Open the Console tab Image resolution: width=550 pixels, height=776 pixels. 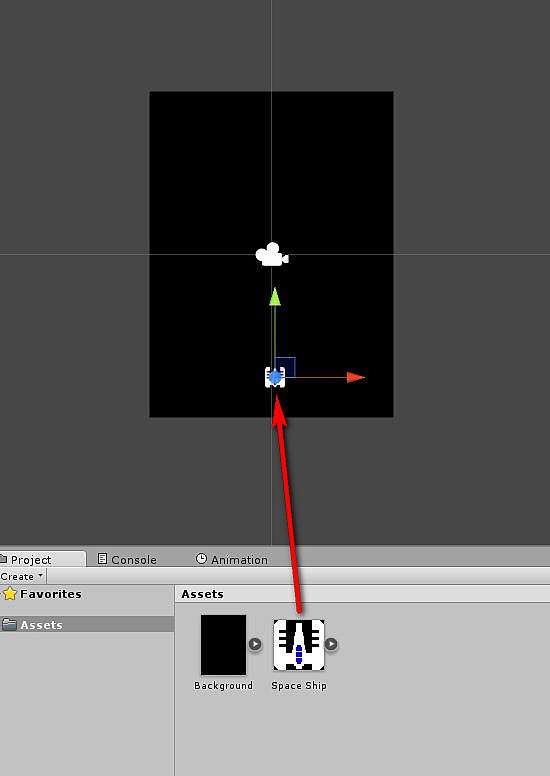(x=127, y=560)
